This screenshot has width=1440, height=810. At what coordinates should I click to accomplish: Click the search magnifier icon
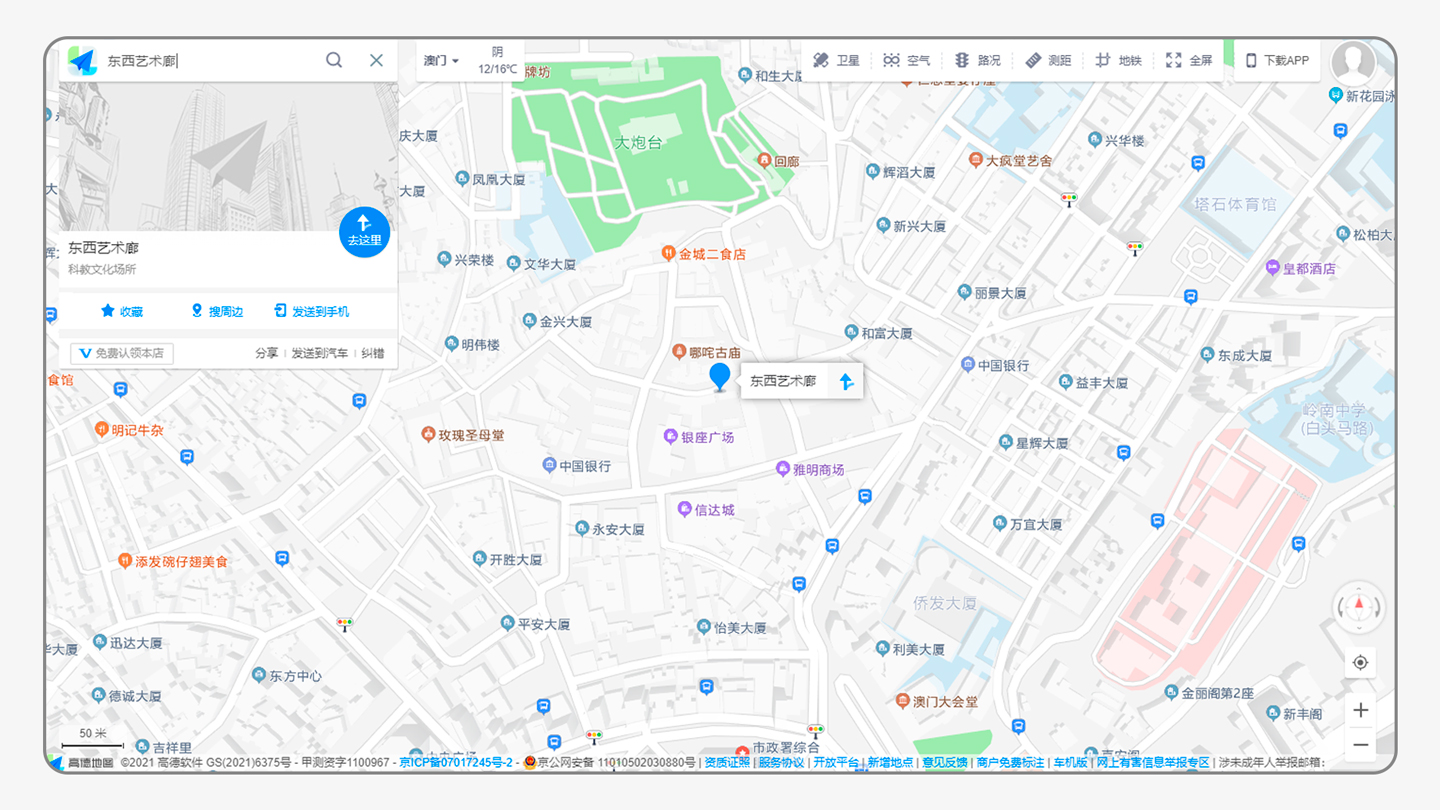tap(334, 60)
